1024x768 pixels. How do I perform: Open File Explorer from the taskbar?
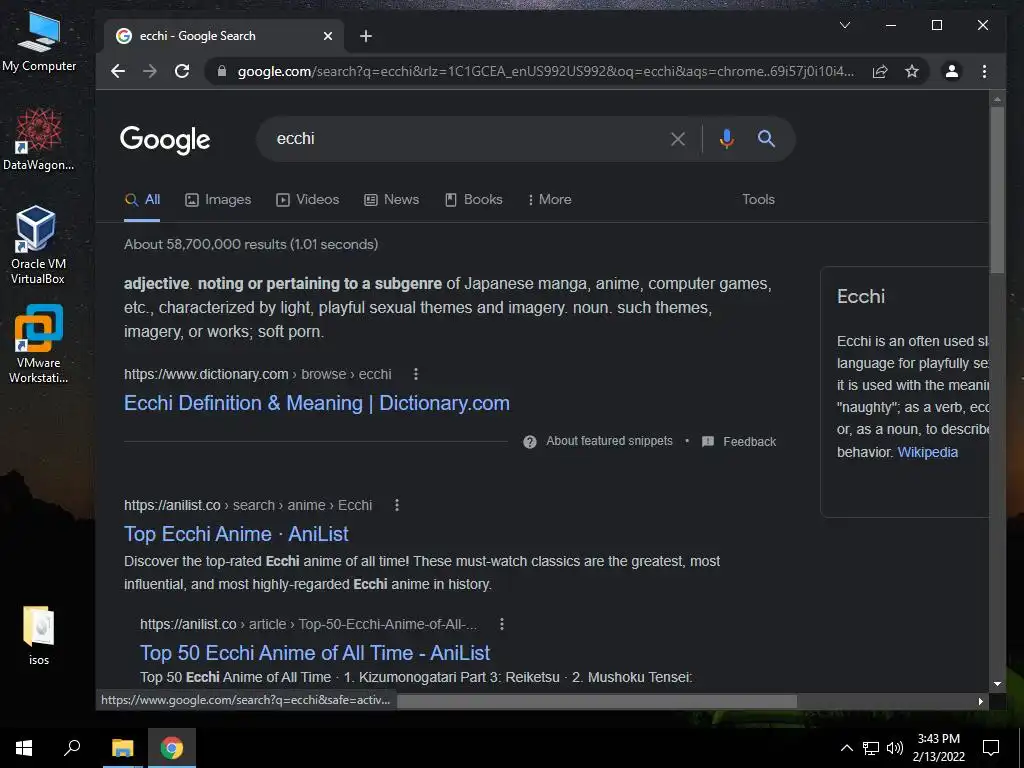coord(122,748)
